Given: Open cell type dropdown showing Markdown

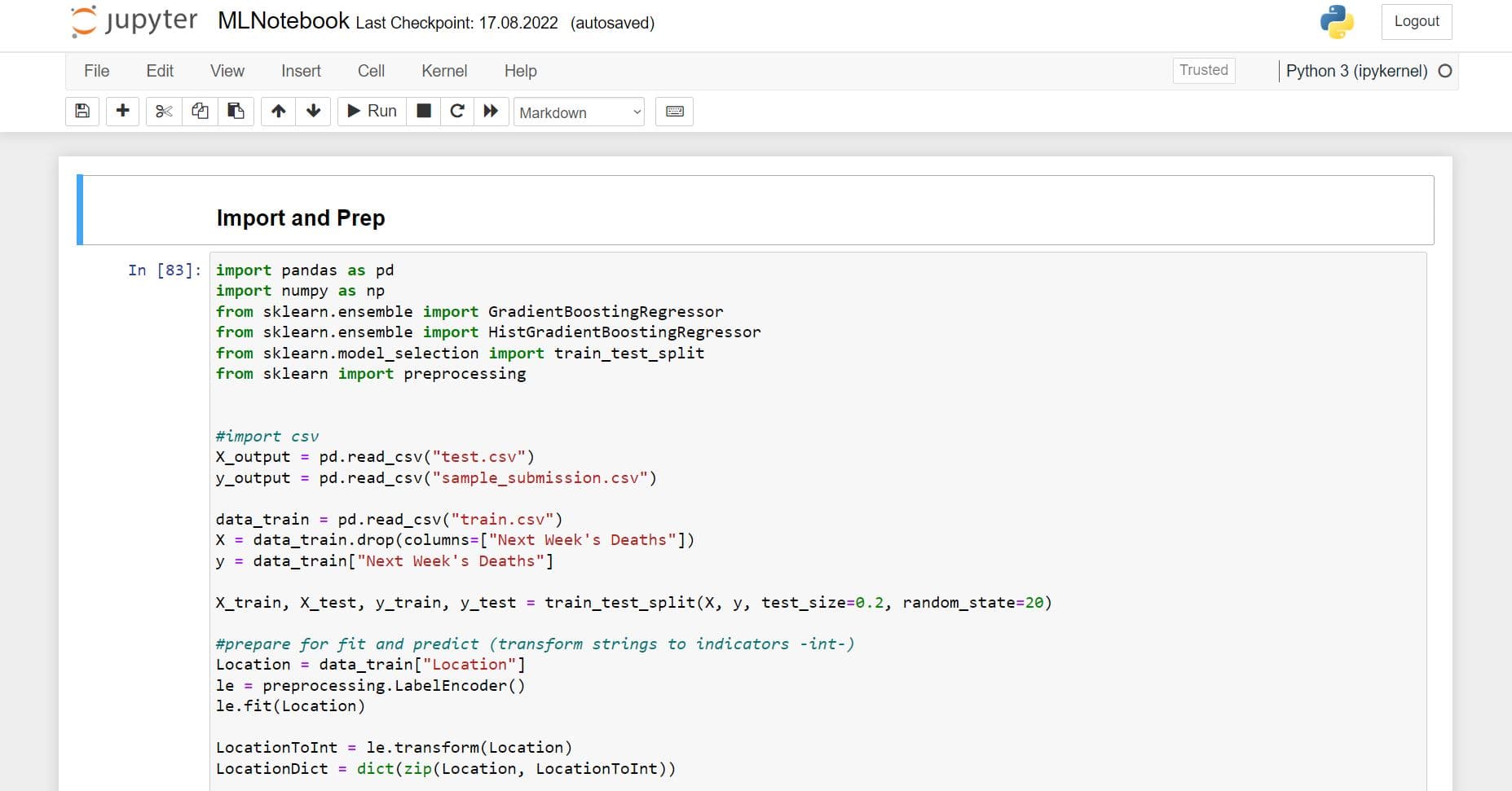Looking at the screenshot, I should pos(579,112).
